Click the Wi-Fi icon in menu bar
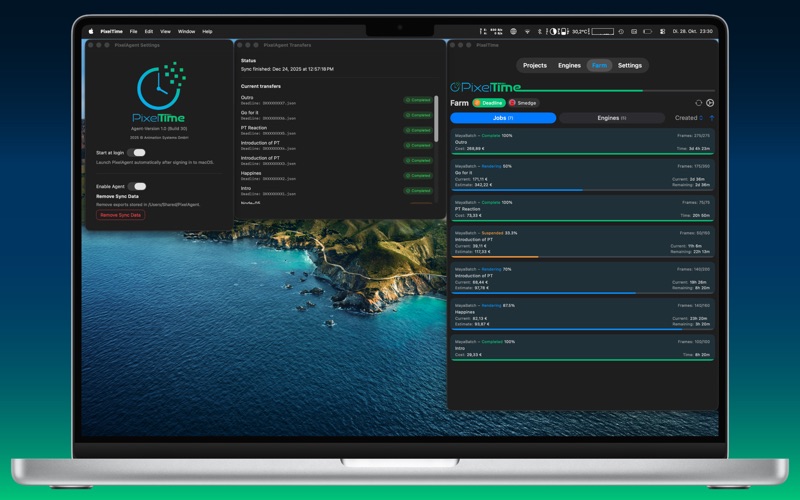 527,32
